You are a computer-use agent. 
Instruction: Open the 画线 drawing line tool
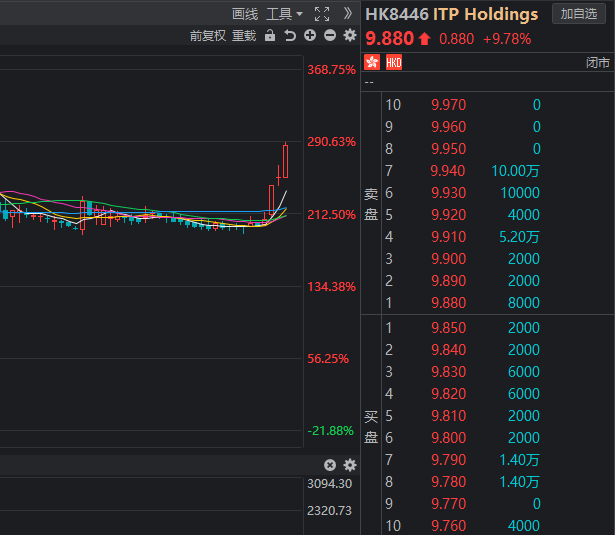coord(245,15)
